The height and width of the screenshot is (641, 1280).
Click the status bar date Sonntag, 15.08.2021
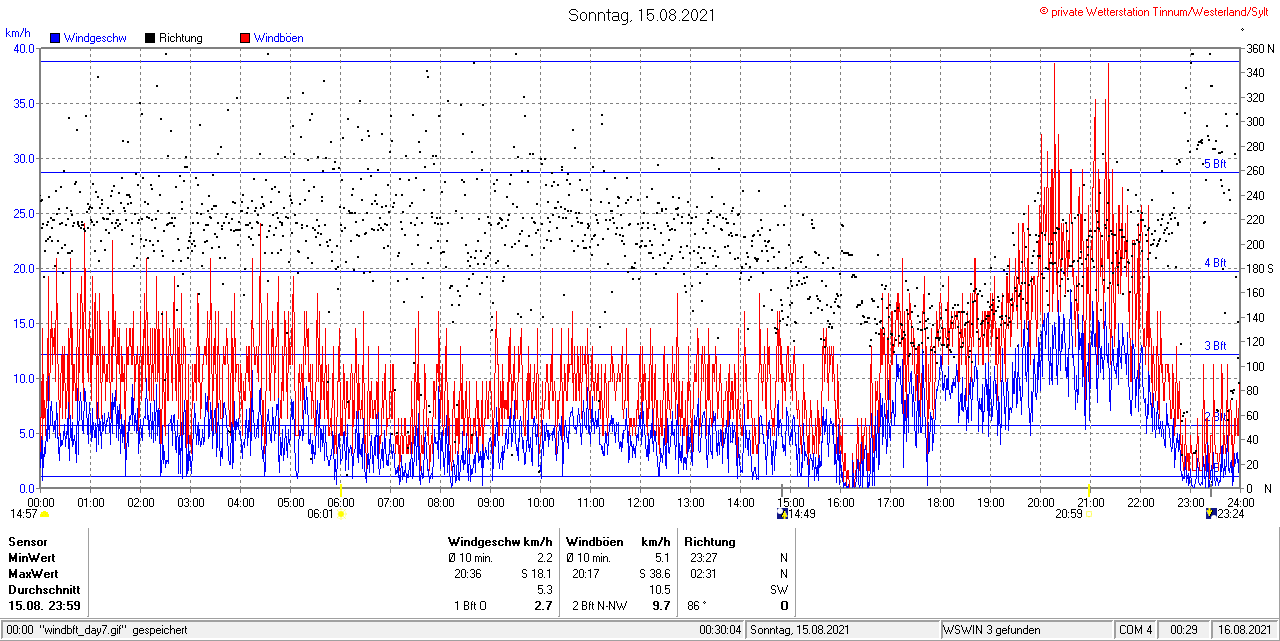point(800,630)
